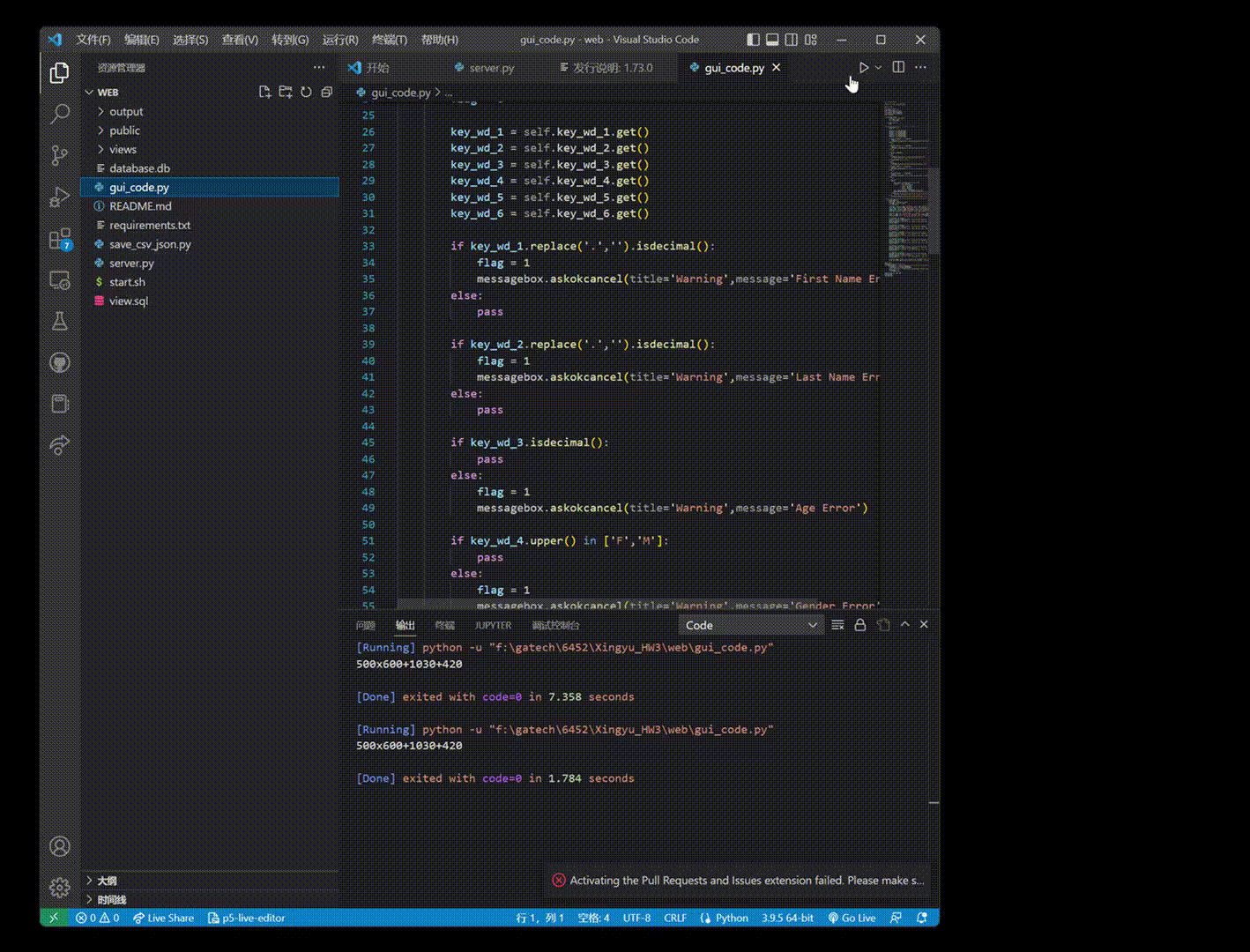Open the Source Control view icon
This screenshot has height=952, width=1250.
coord(59,155)
